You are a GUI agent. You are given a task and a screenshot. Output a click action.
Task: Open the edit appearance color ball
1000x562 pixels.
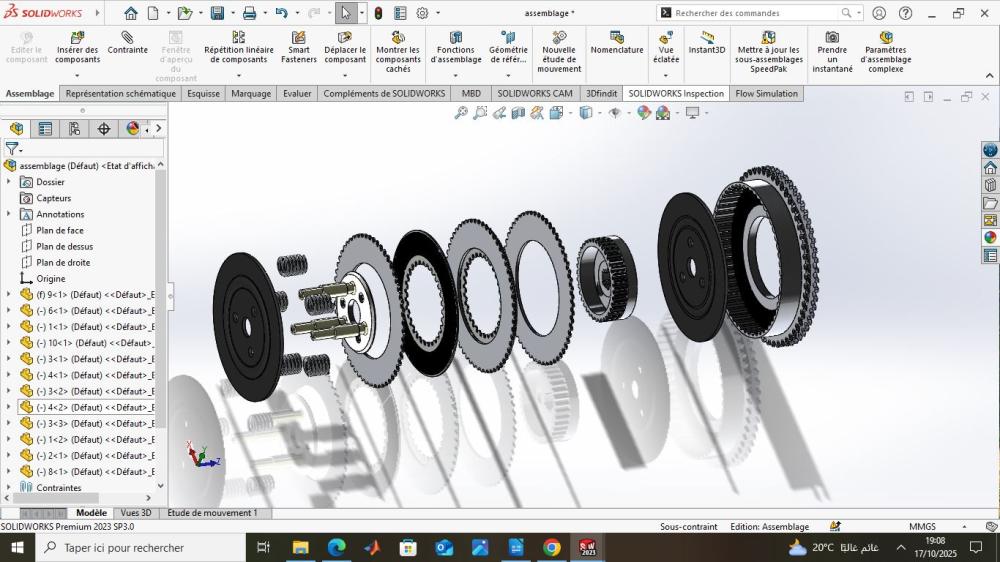pyautogui.click(x=643, y=113)
